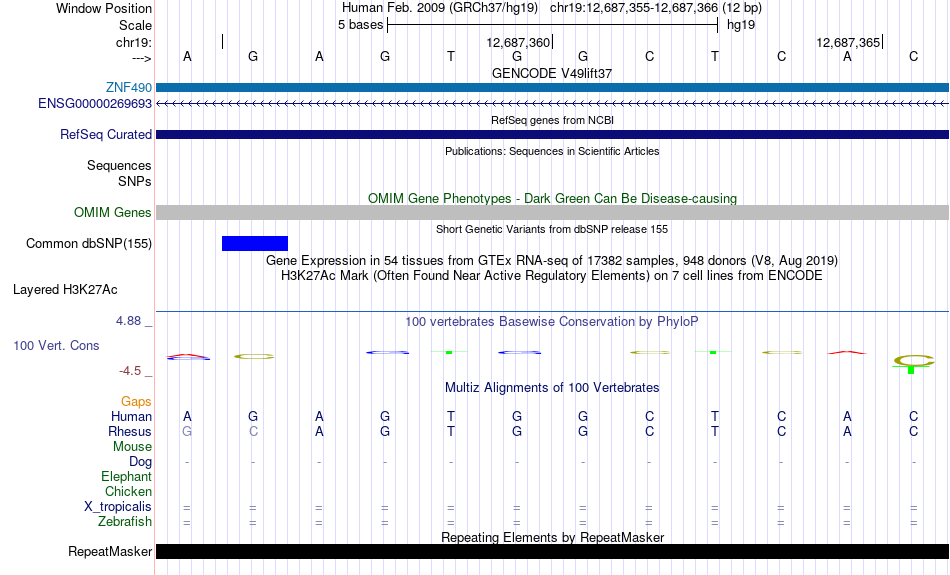
Task: Click the black RepeatMasker bar
Action: (x=552, y=551)
